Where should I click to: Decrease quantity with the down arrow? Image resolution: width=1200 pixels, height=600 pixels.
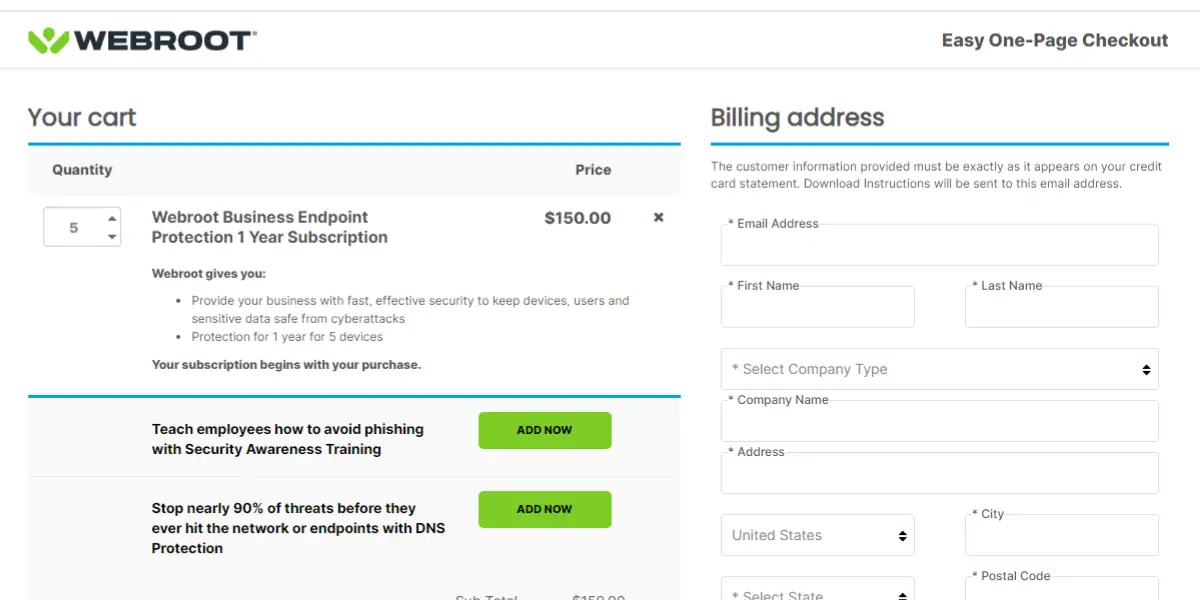[112, 237]
